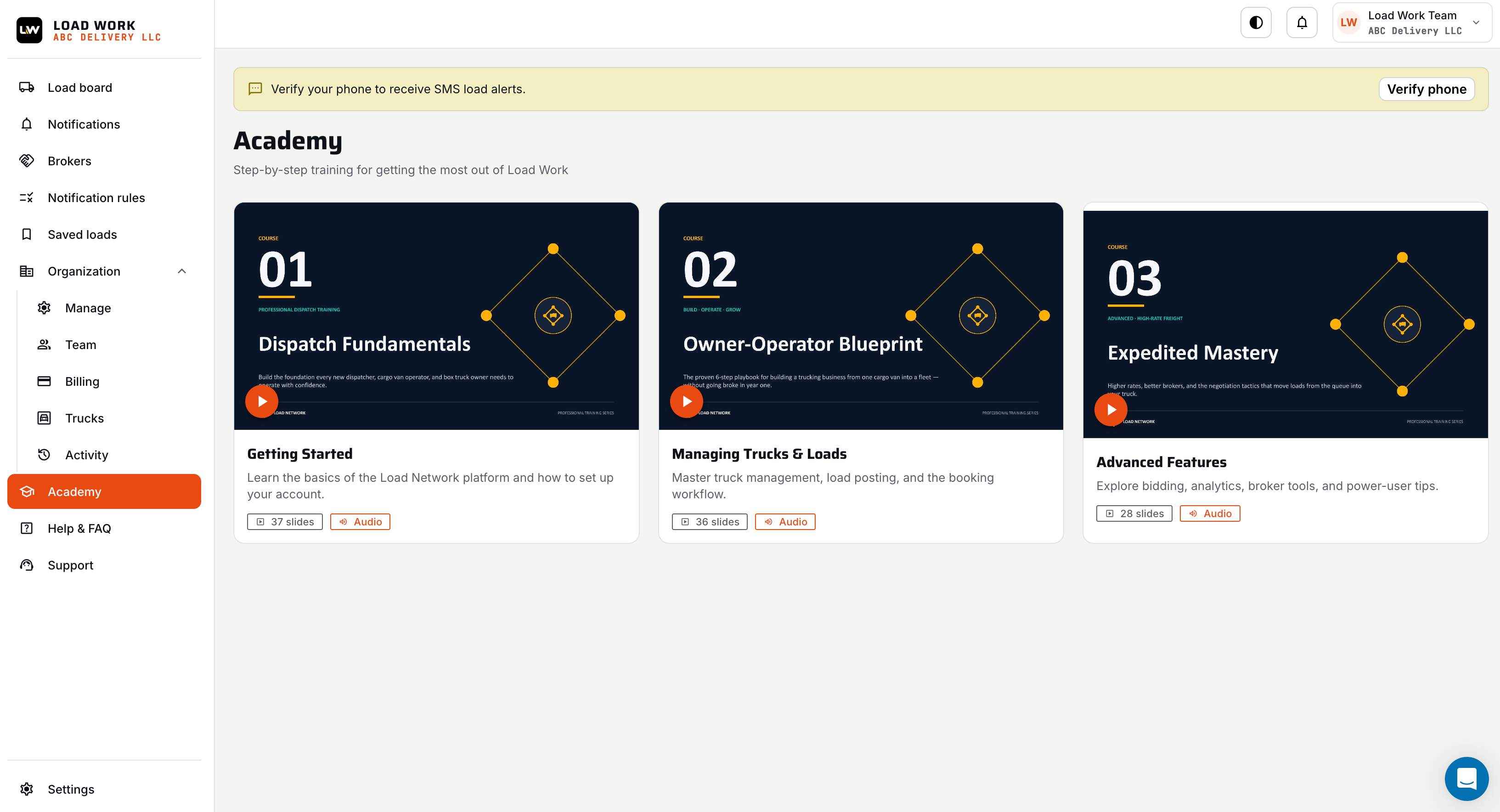
Task: Click the Load Work logo icon
Action: pyautogui.click(x=29, y=30)
